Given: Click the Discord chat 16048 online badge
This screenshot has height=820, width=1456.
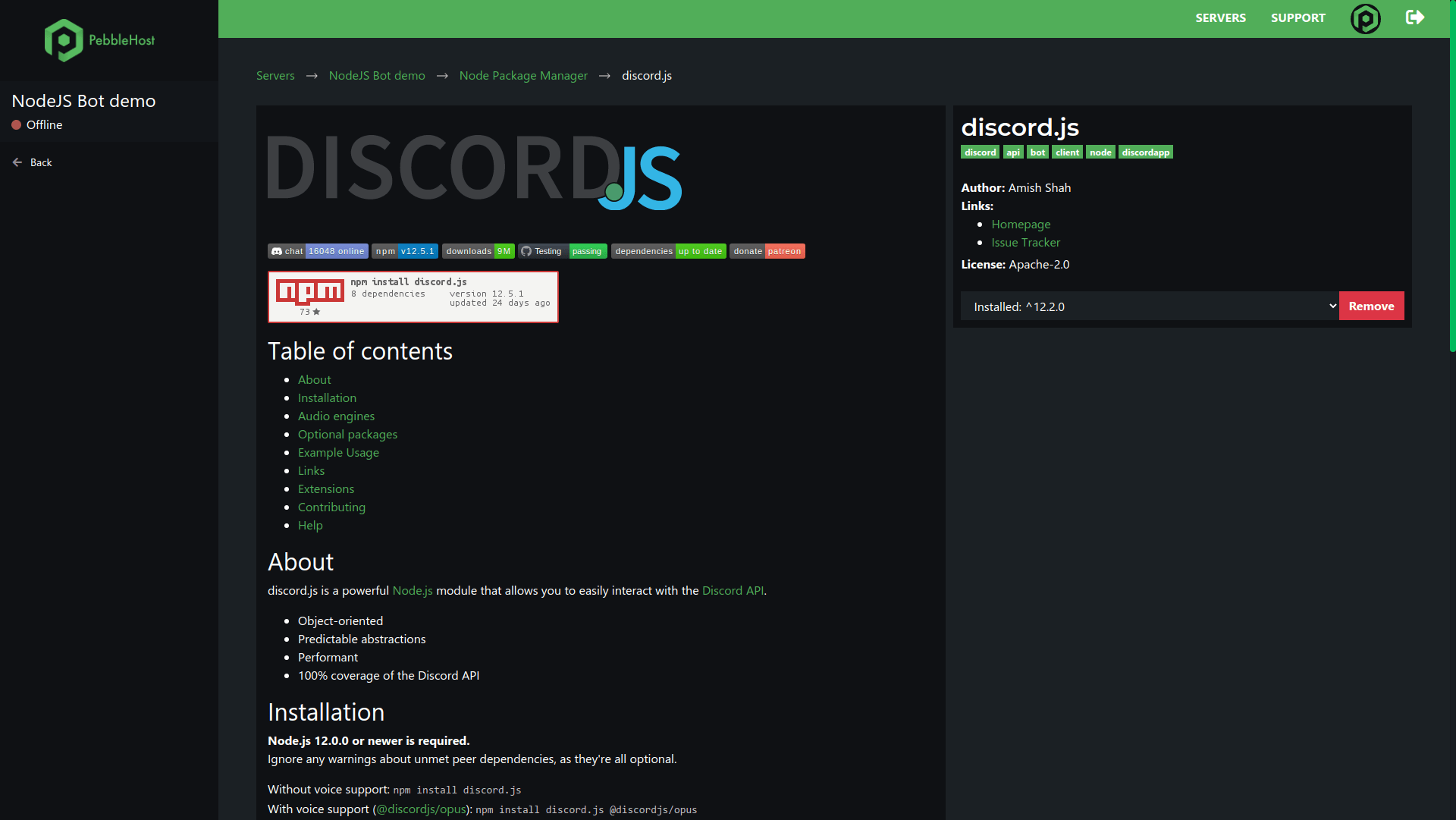Looking at the screenshot, I should click(318, 251).
